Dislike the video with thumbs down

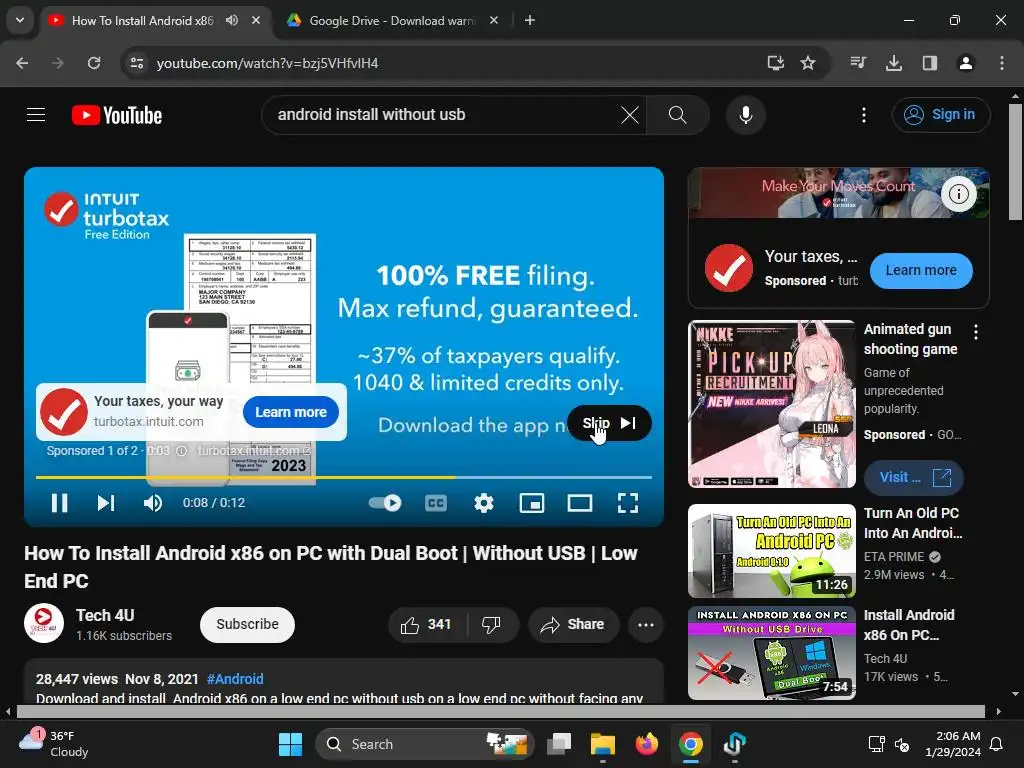coord(491,625)
